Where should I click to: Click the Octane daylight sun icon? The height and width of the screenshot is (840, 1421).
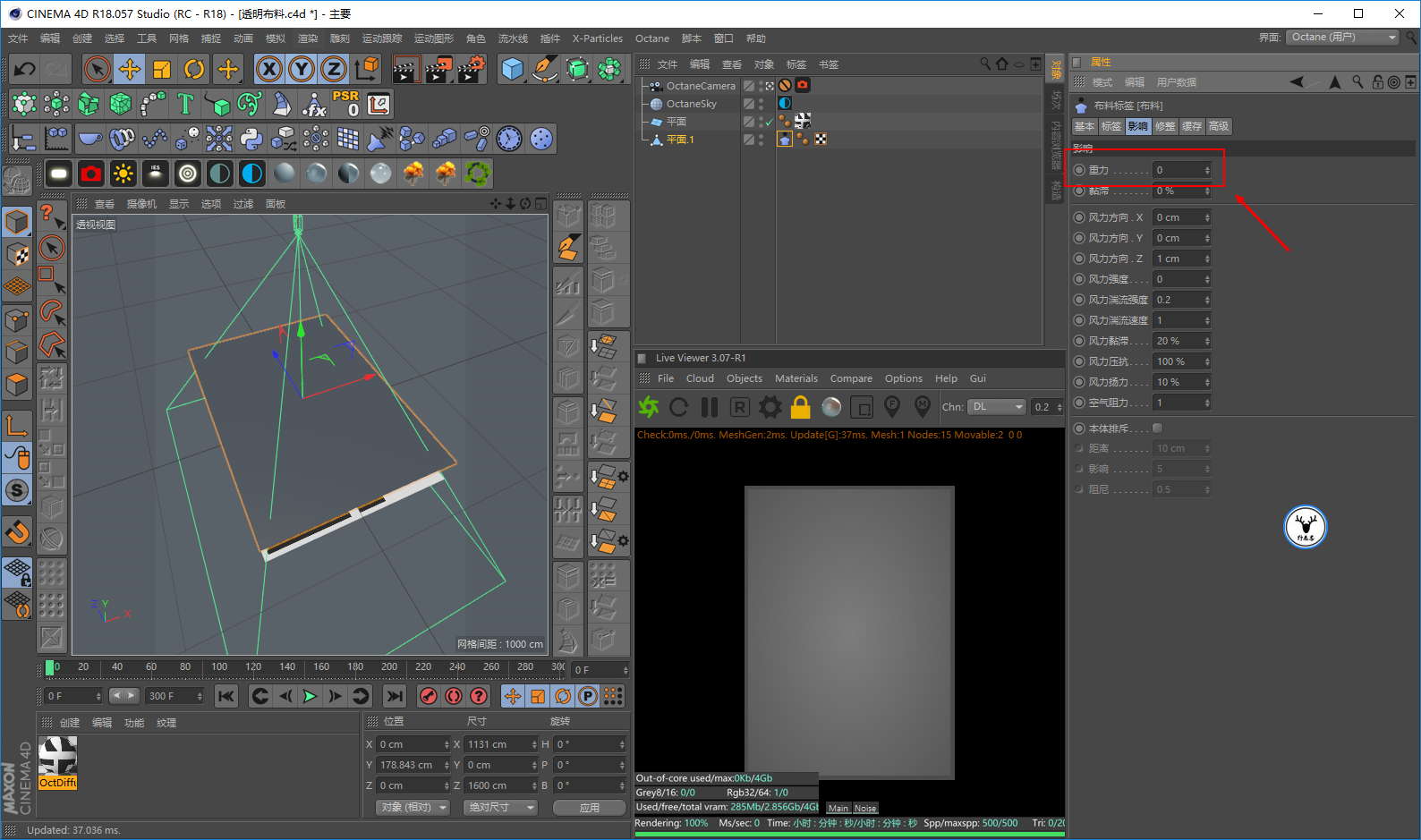(123, 174)
